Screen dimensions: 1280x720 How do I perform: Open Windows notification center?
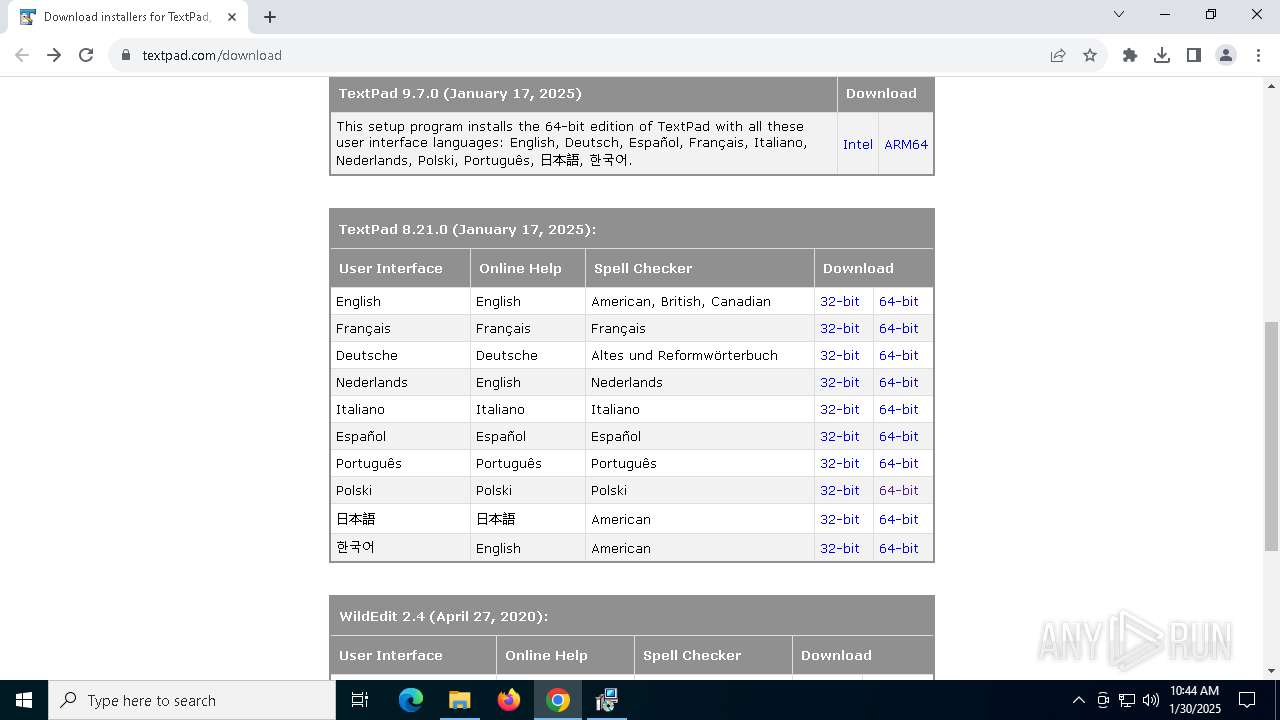click(x=1247, y=700)
